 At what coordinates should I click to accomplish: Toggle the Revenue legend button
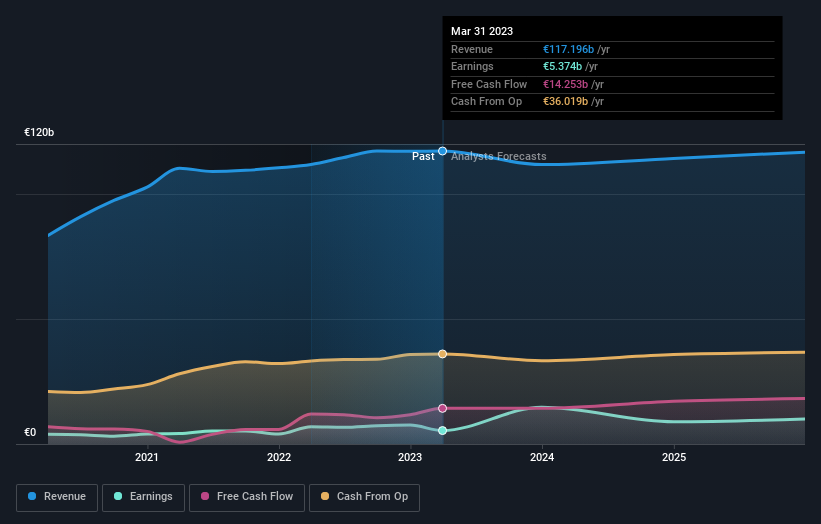[57, 497]
